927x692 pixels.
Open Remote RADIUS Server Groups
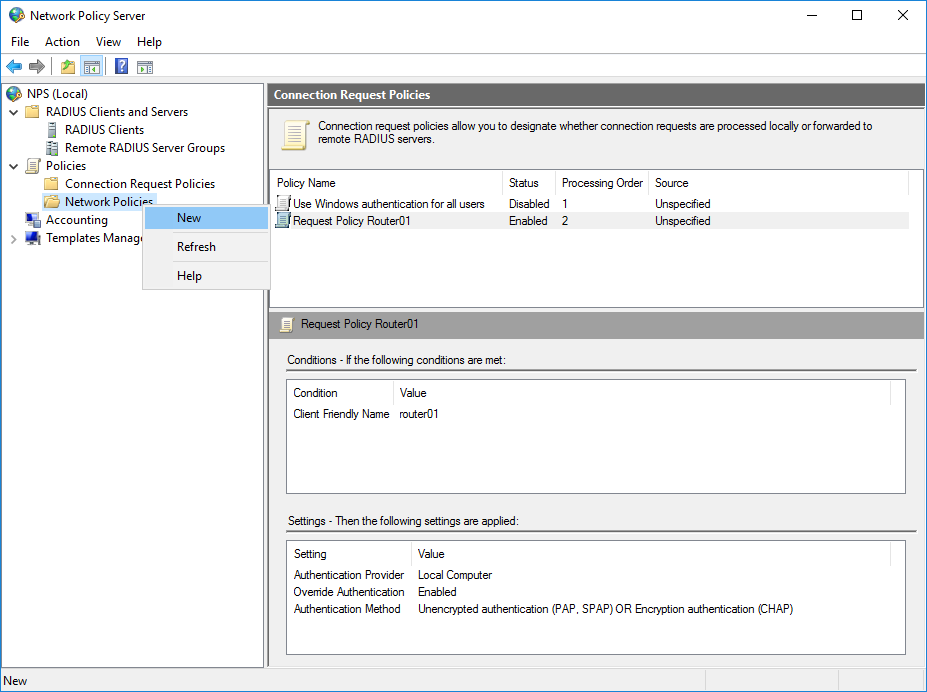pyautogui.click(x=54, y=147)
